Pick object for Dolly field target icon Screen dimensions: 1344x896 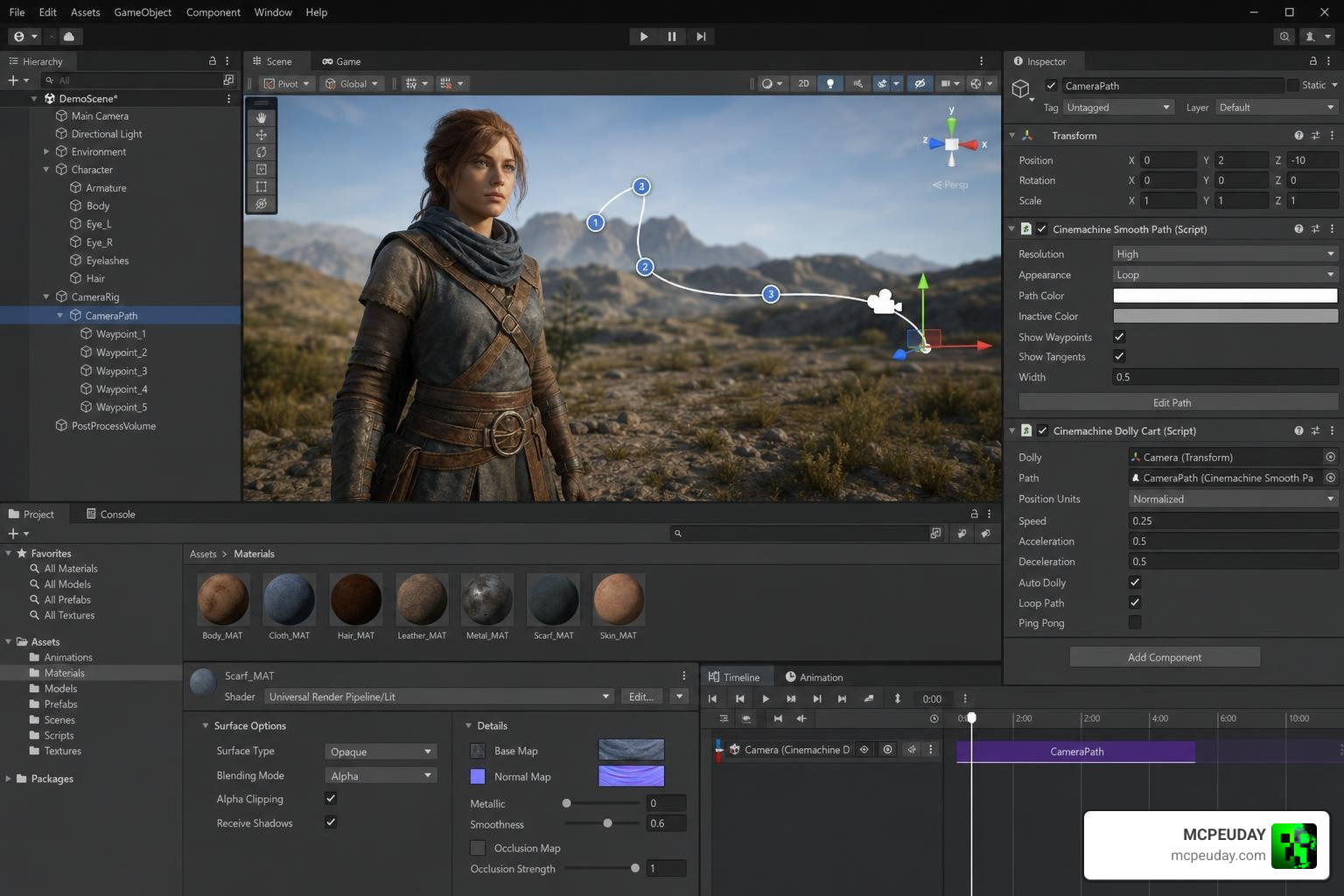(1330, 458)
